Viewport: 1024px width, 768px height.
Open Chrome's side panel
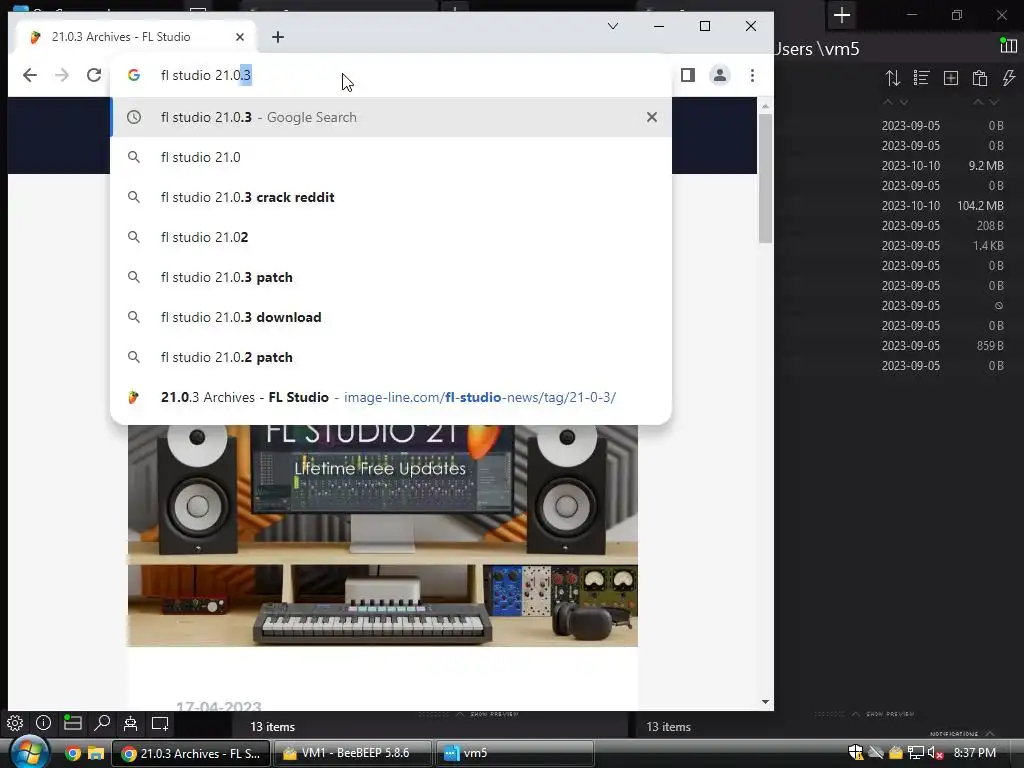[688, 75]
